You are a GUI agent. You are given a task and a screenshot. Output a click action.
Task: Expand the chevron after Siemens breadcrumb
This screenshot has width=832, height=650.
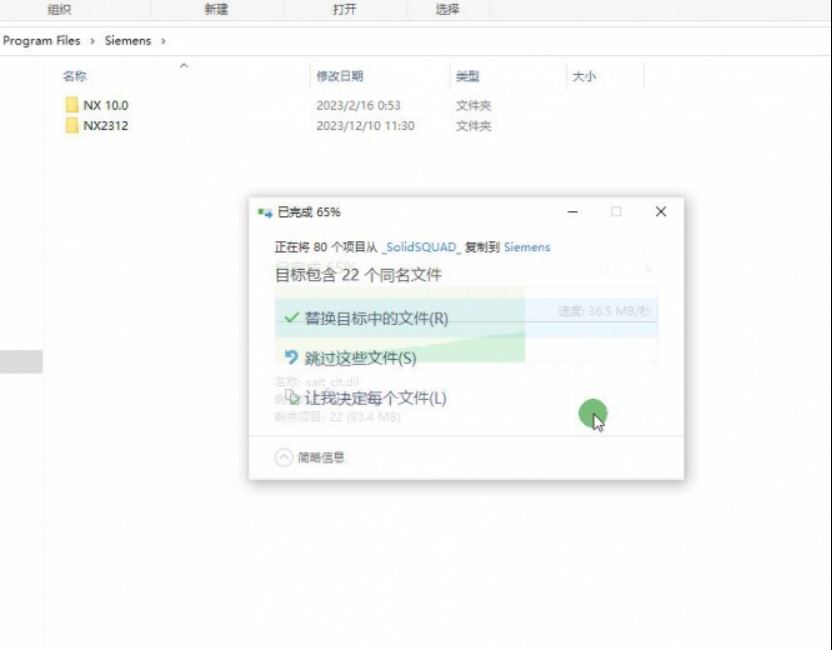pos(163,41)
